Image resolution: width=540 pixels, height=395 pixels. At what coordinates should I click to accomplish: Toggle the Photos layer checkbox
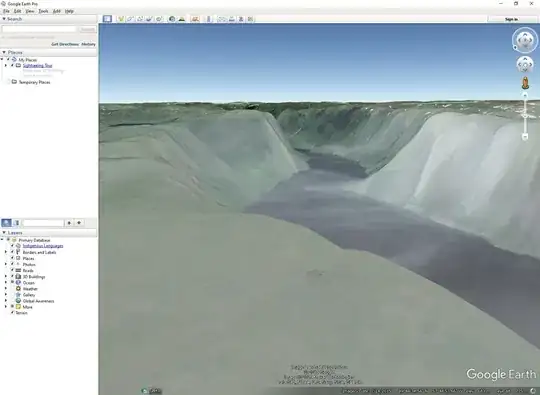12,264
